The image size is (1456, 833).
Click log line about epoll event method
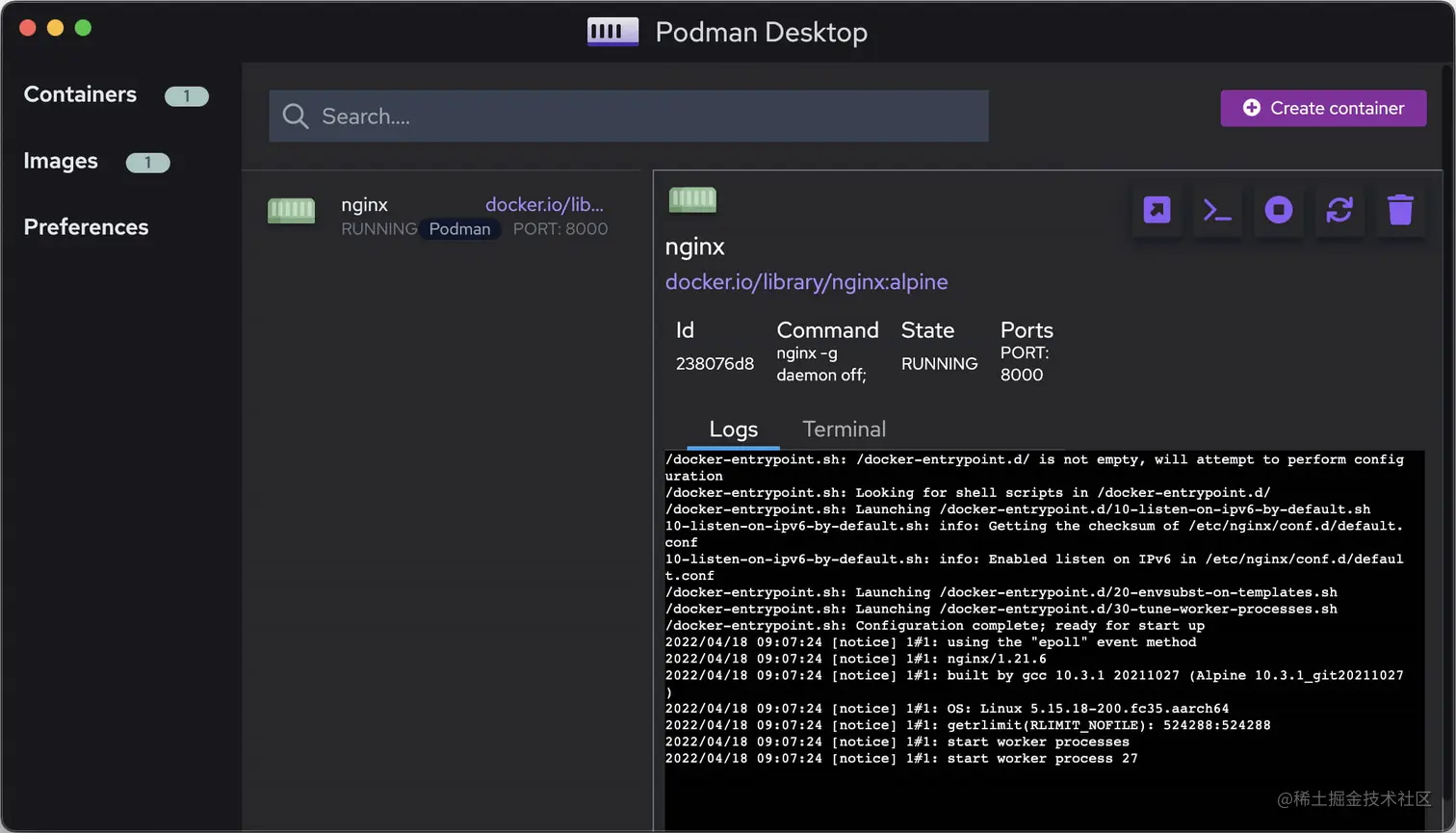(x=931, y=642)
